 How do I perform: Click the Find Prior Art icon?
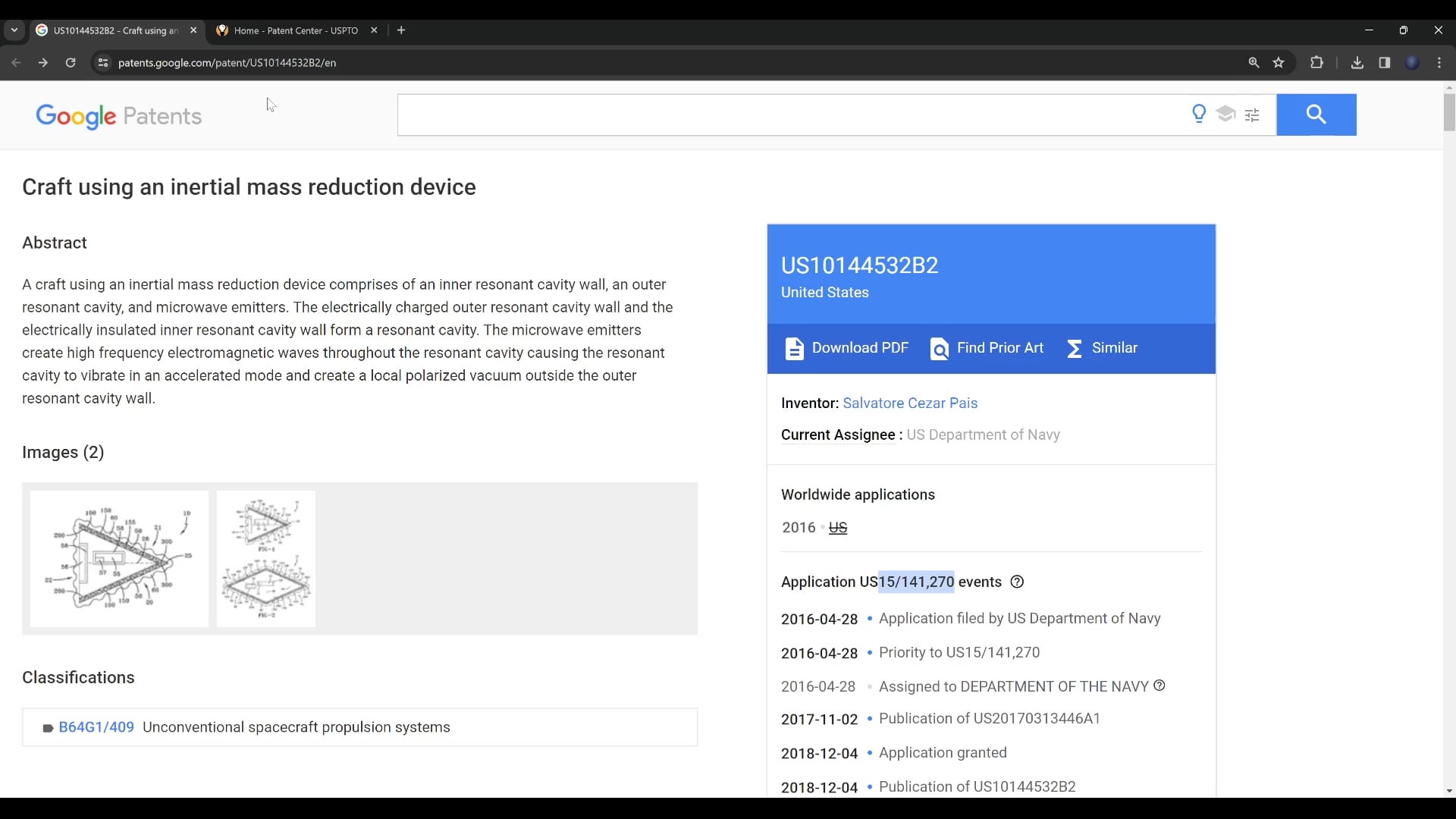pyautogui.click(x=939, y=348)
